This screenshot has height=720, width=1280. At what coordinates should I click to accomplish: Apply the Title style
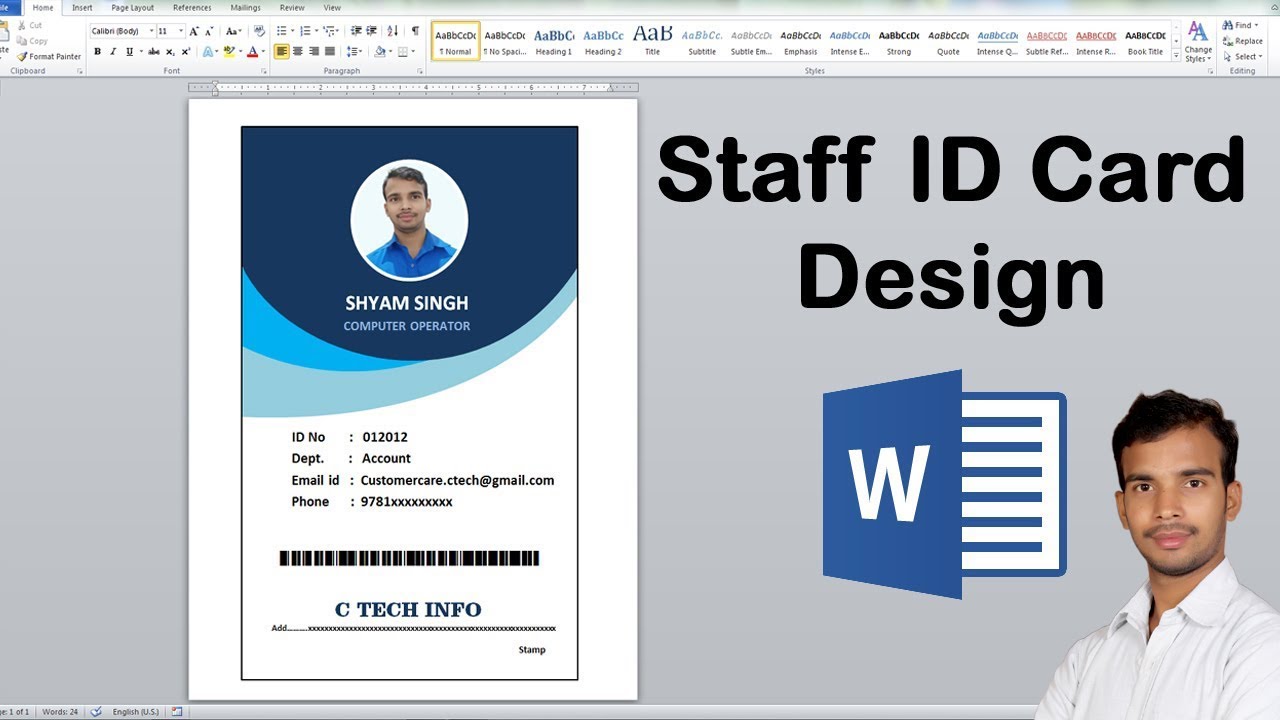click(652, 41)
